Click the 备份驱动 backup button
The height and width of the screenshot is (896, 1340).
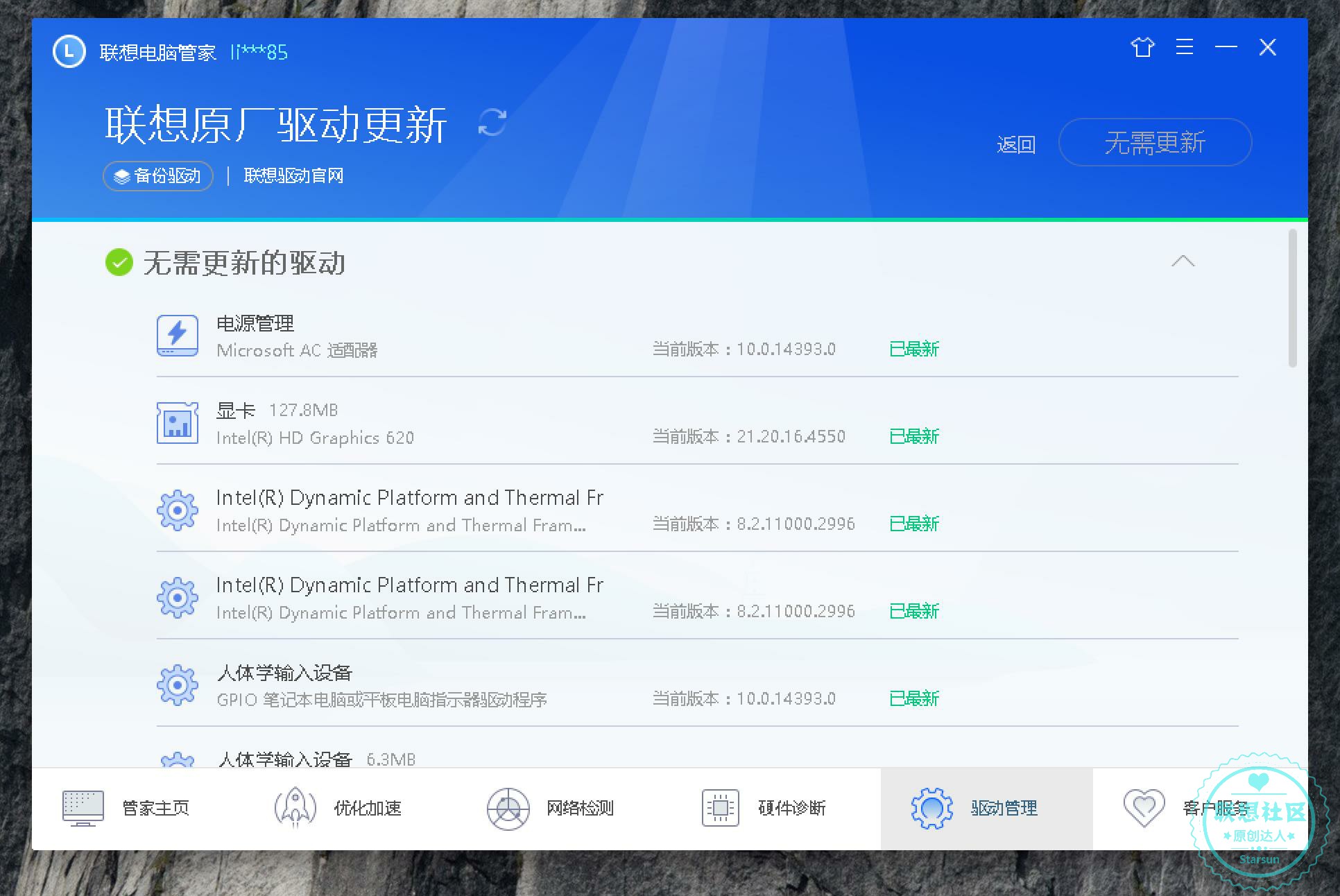pos(158,176)
